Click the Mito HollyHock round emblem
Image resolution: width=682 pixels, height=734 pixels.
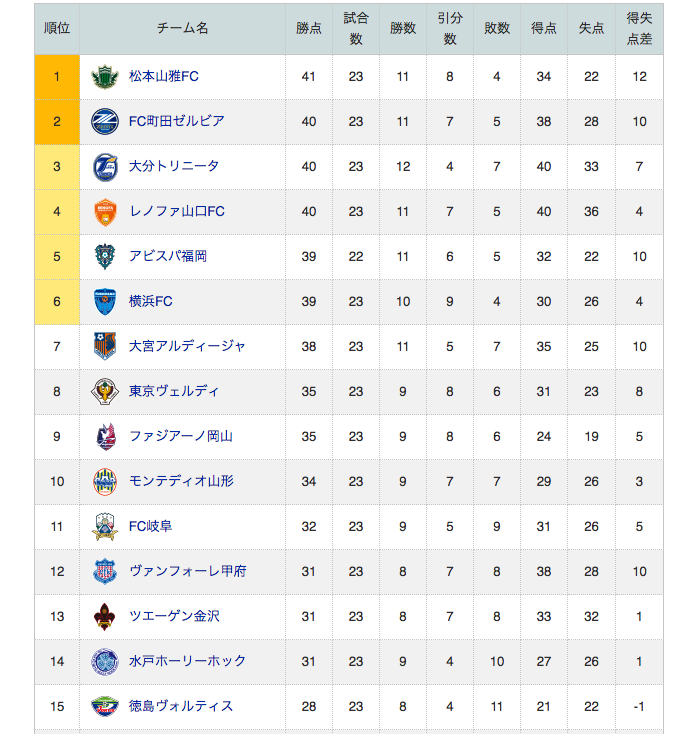104,661
